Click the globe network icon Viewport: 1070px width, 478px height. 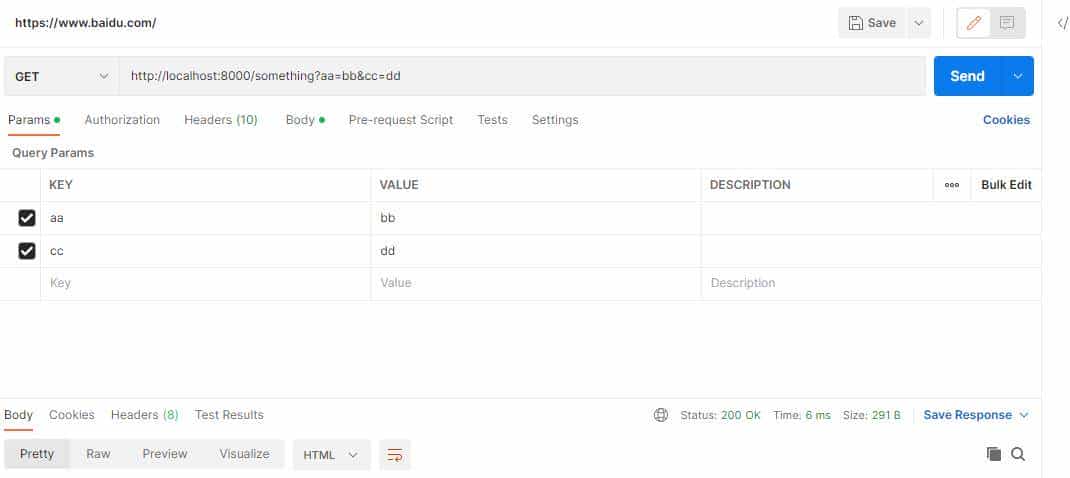point(660,415)
